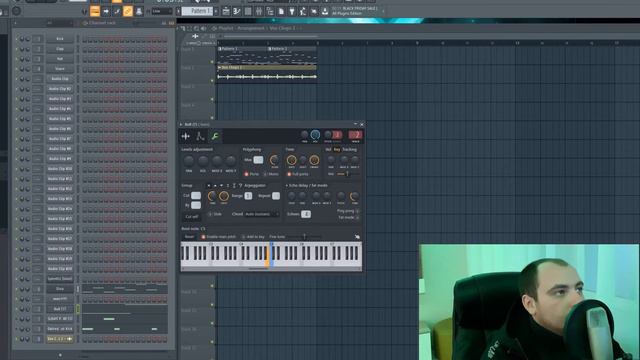Click the download-arrow icon at the toolbar's right end
The width and height of the screenshot is (640, 360).
tap(325, 11)
